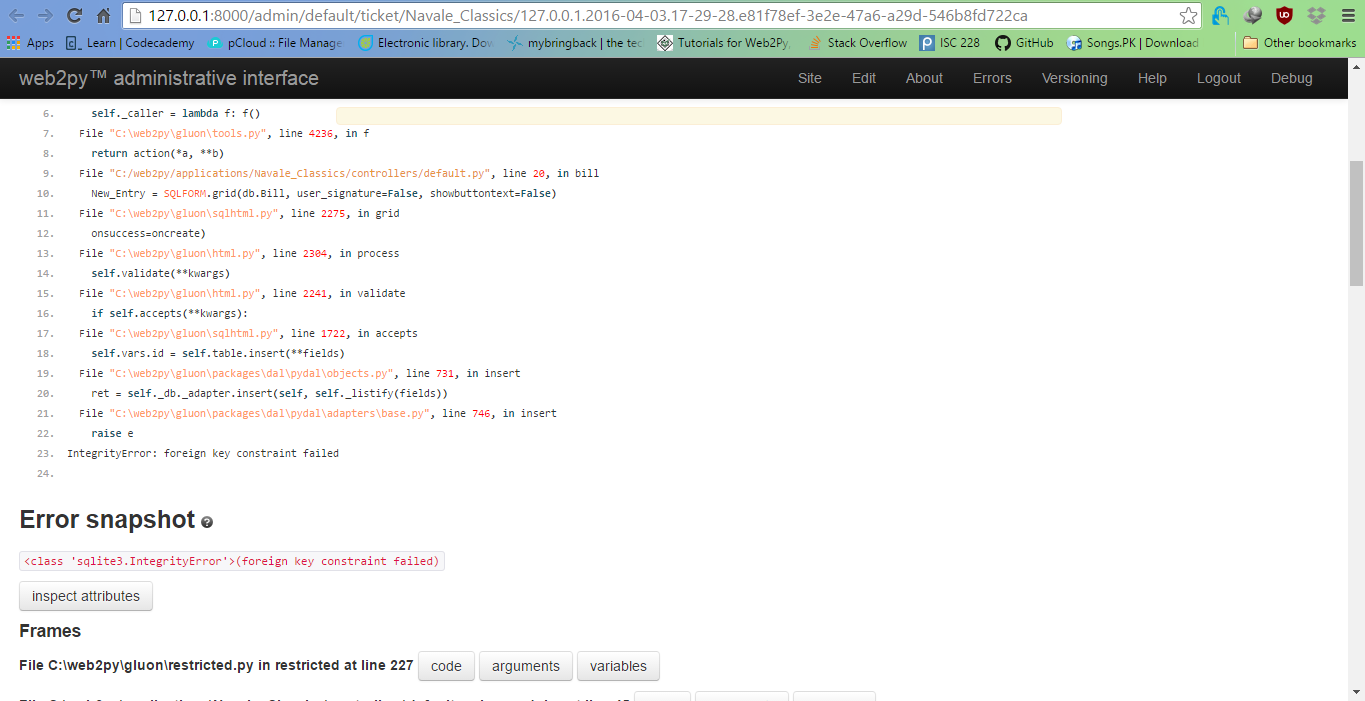Click the 'ret = self._db._adapter.insert' line

point(269,393)
